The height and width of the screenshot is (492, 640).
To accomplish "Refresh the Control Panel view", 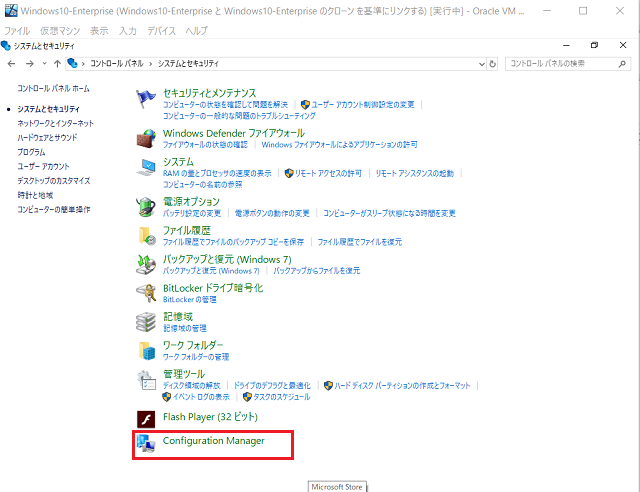I will 493,64.
